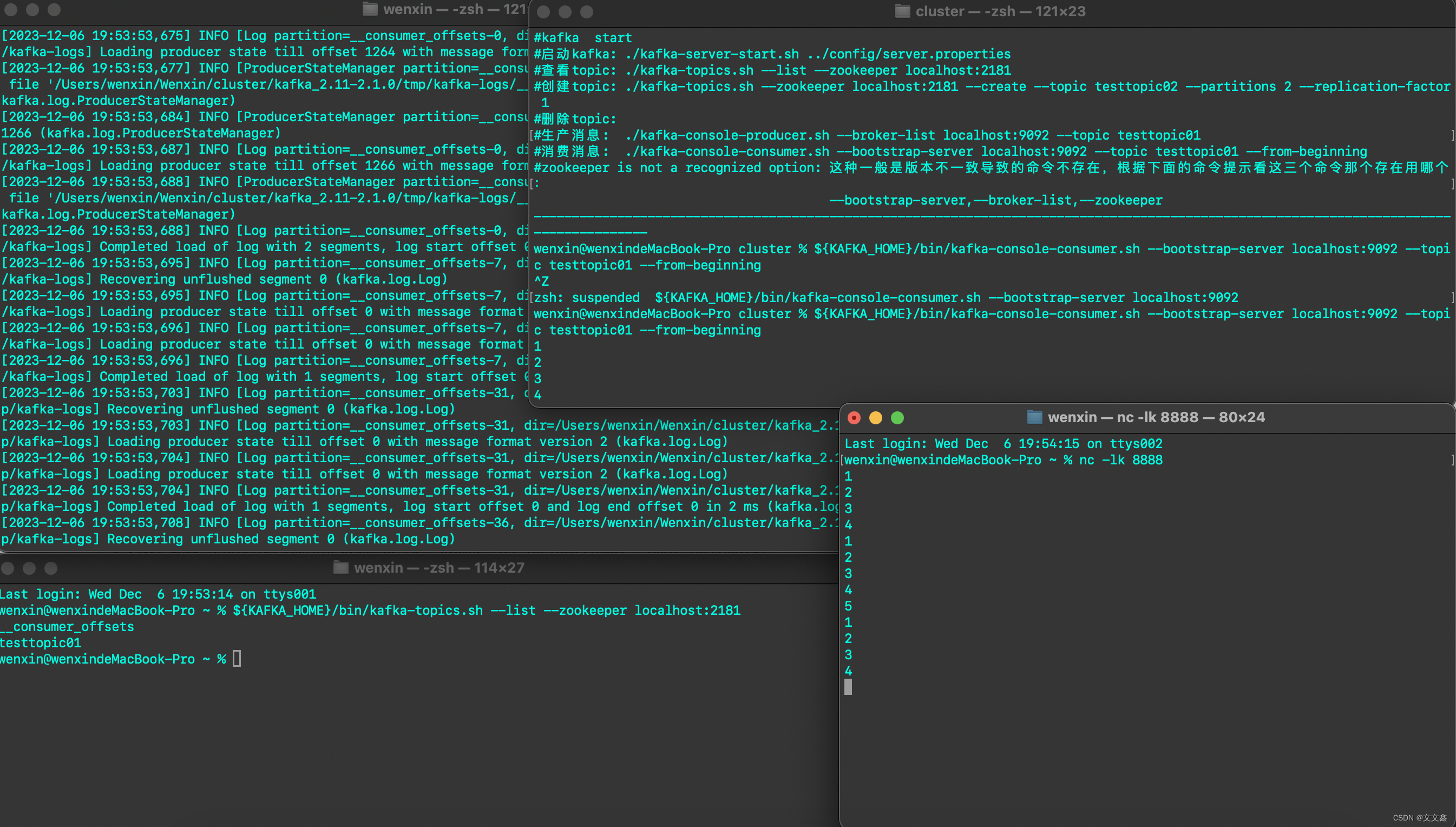Click the close button of wenxin 114×27 window

click(8, 568)
